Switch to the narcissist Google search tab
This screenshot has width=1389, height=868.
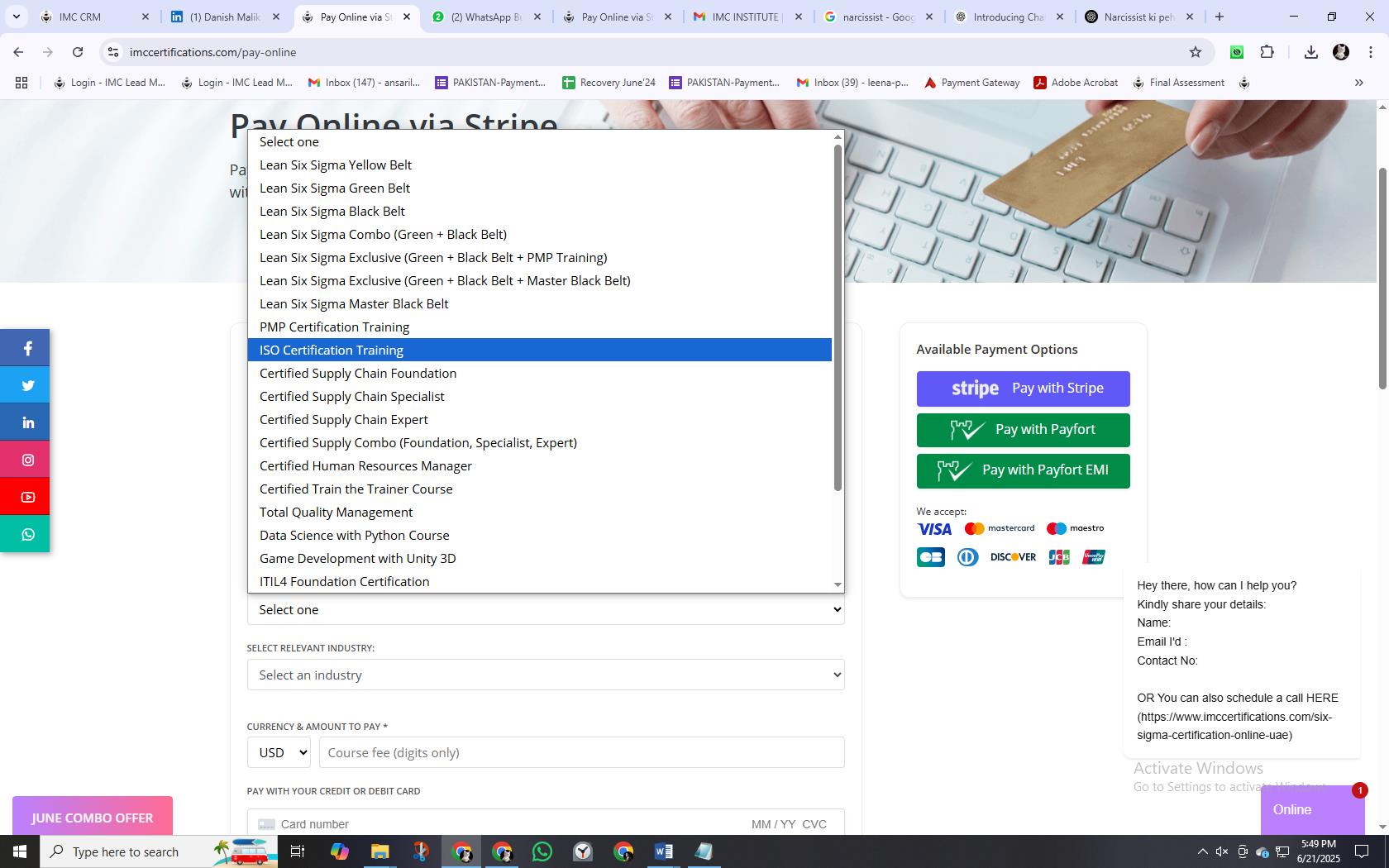[878, 17]
